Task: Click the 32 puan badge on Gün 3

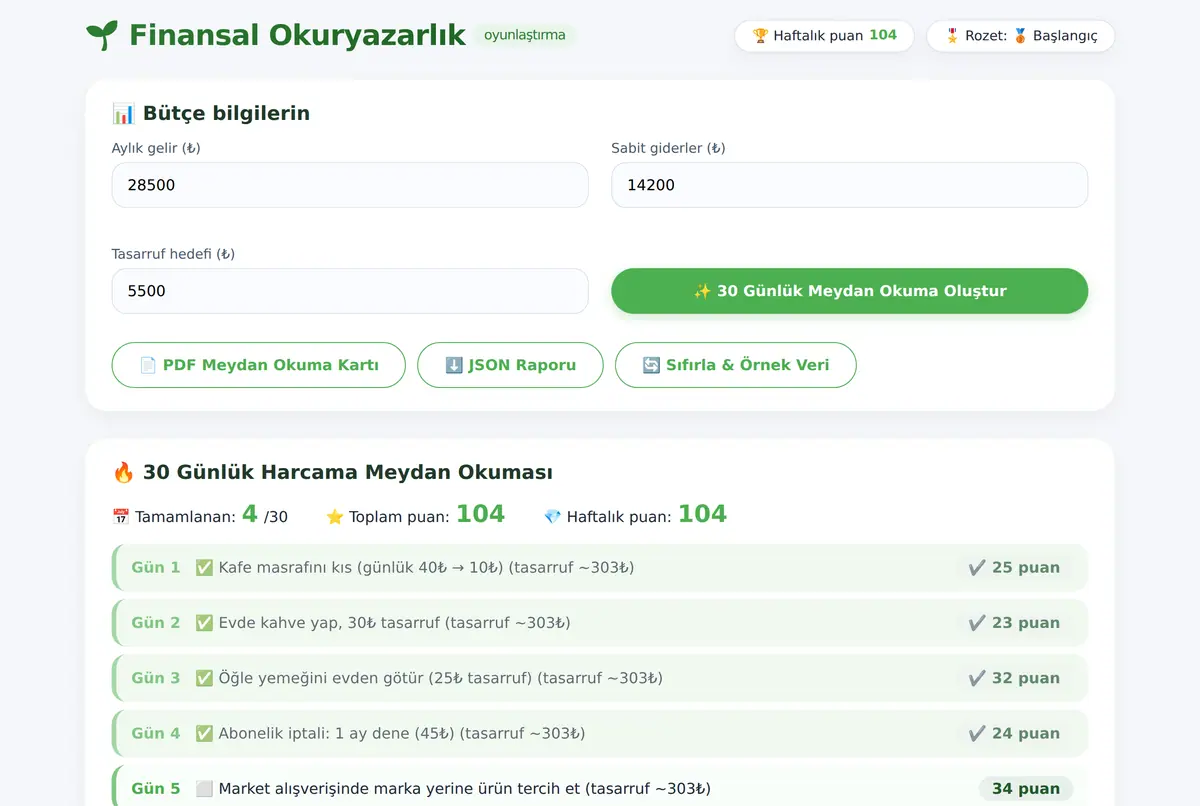Action: (x=1014, y=678)
